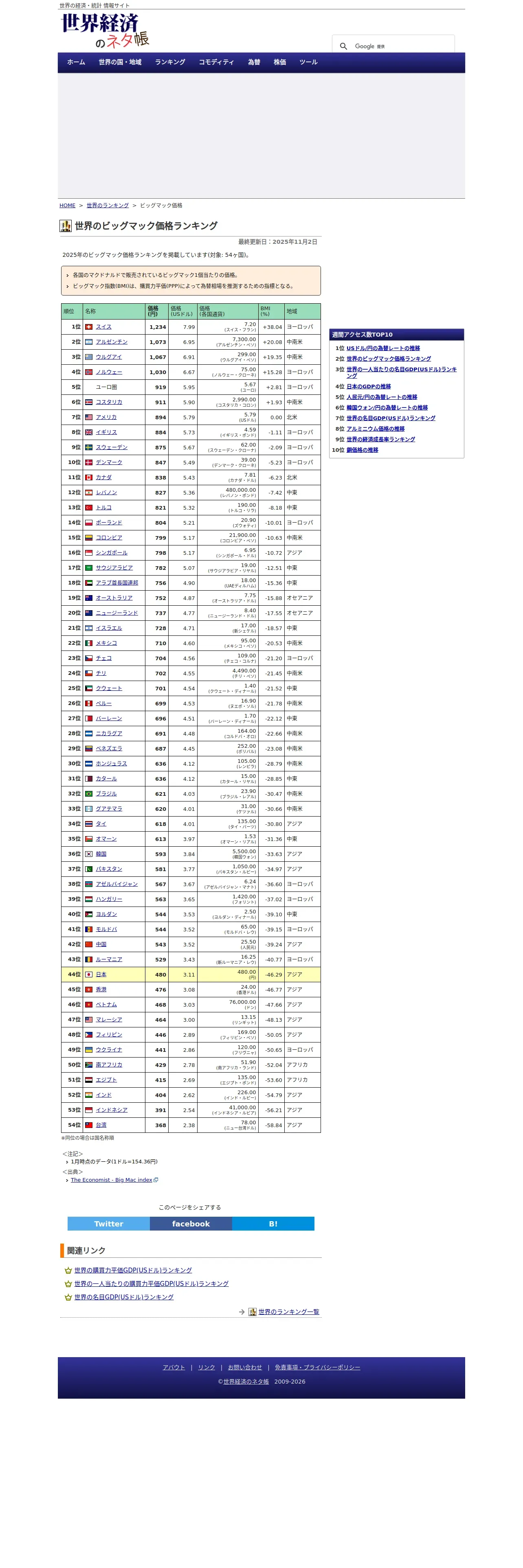Screen dimensions: 523x1568
Task: Open the 日本 country link
Action: [101, 975]
